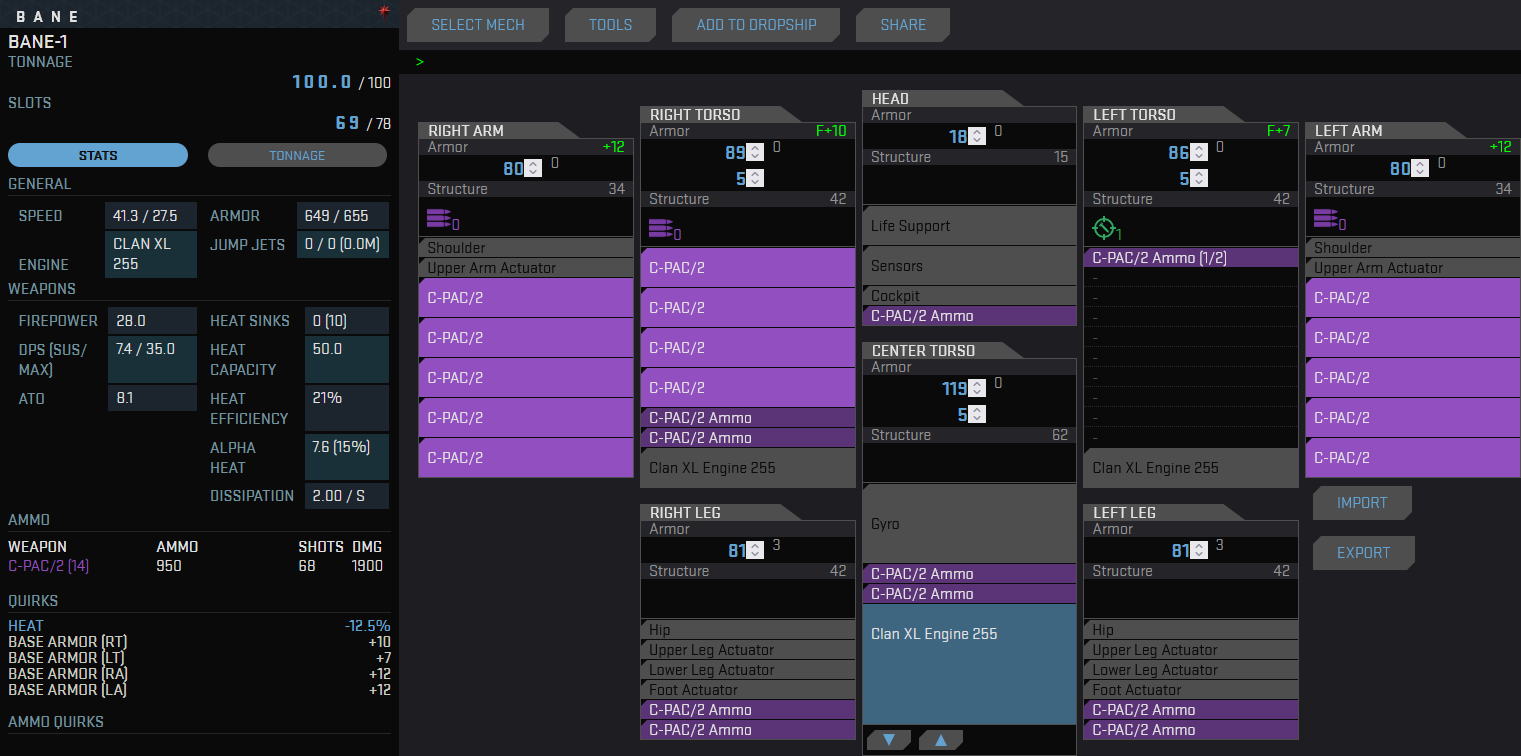Image resolution: width=1521 pixels, height=756 pixels.
Task: Click the ARMOR total value 649 / 655
Action: [x=343, y=216]
